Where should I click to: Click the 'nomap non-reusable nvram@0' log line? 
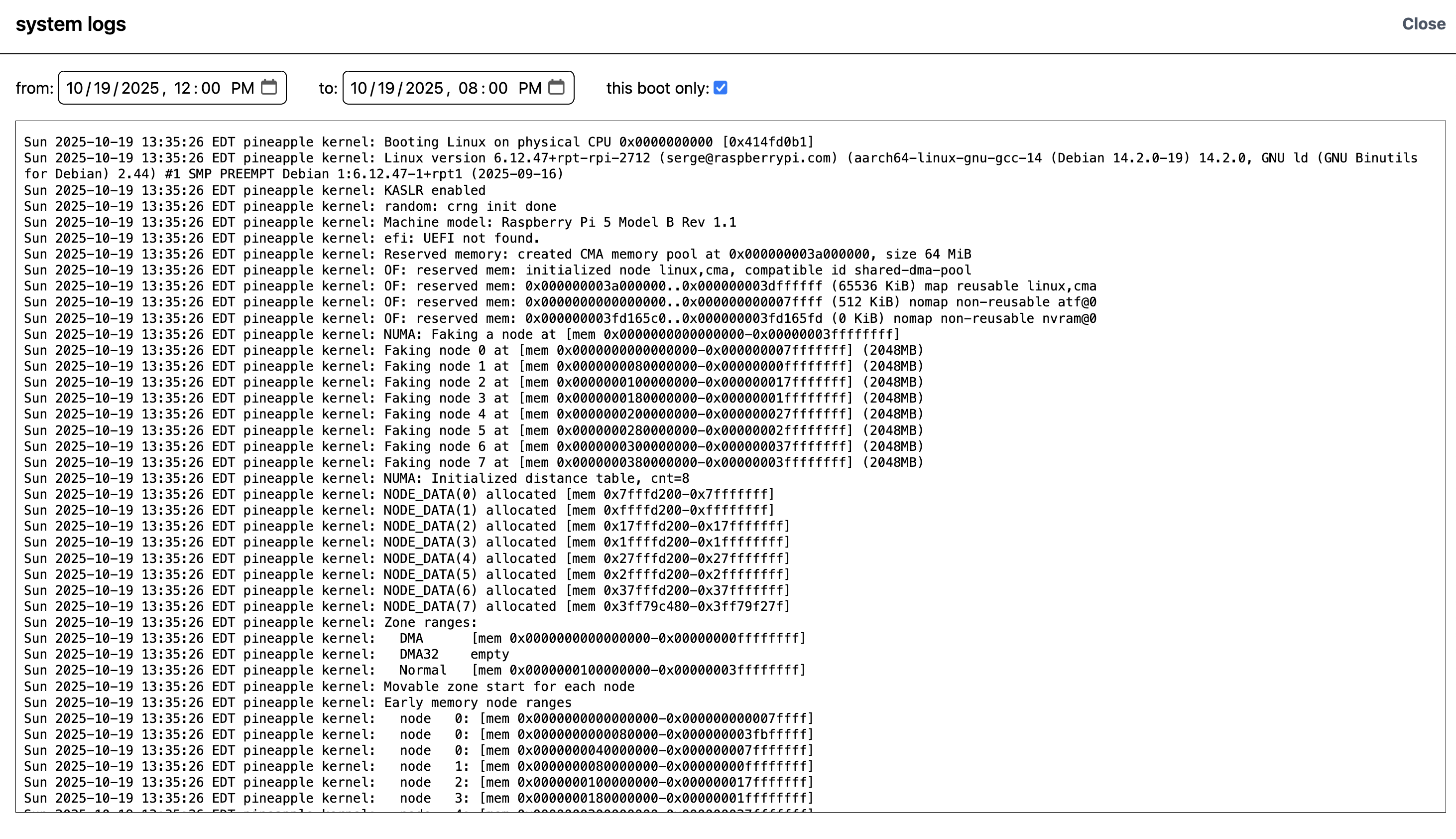560,318
